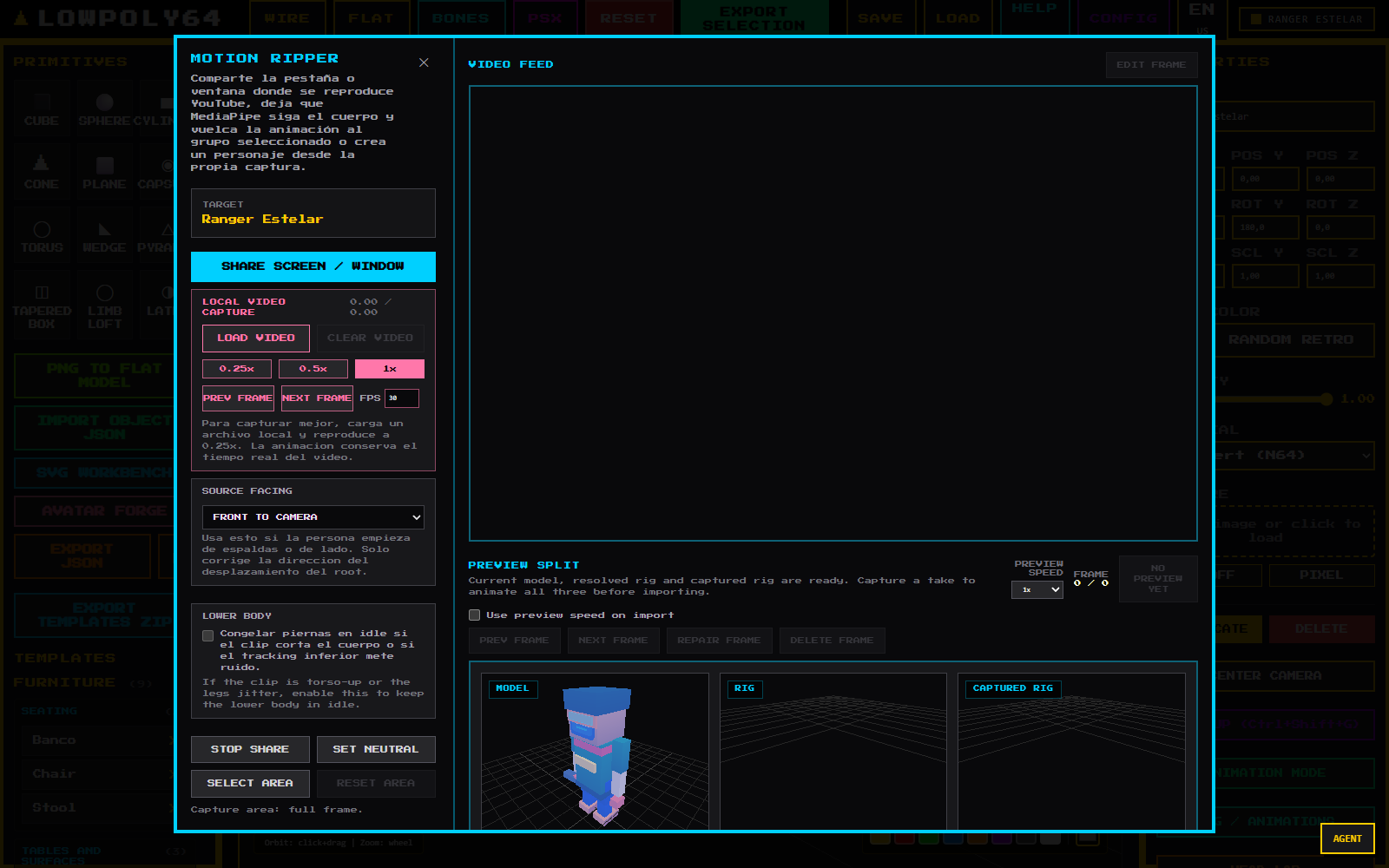Click the video feed area
The image size is (1389, 868).
(833, 313)
